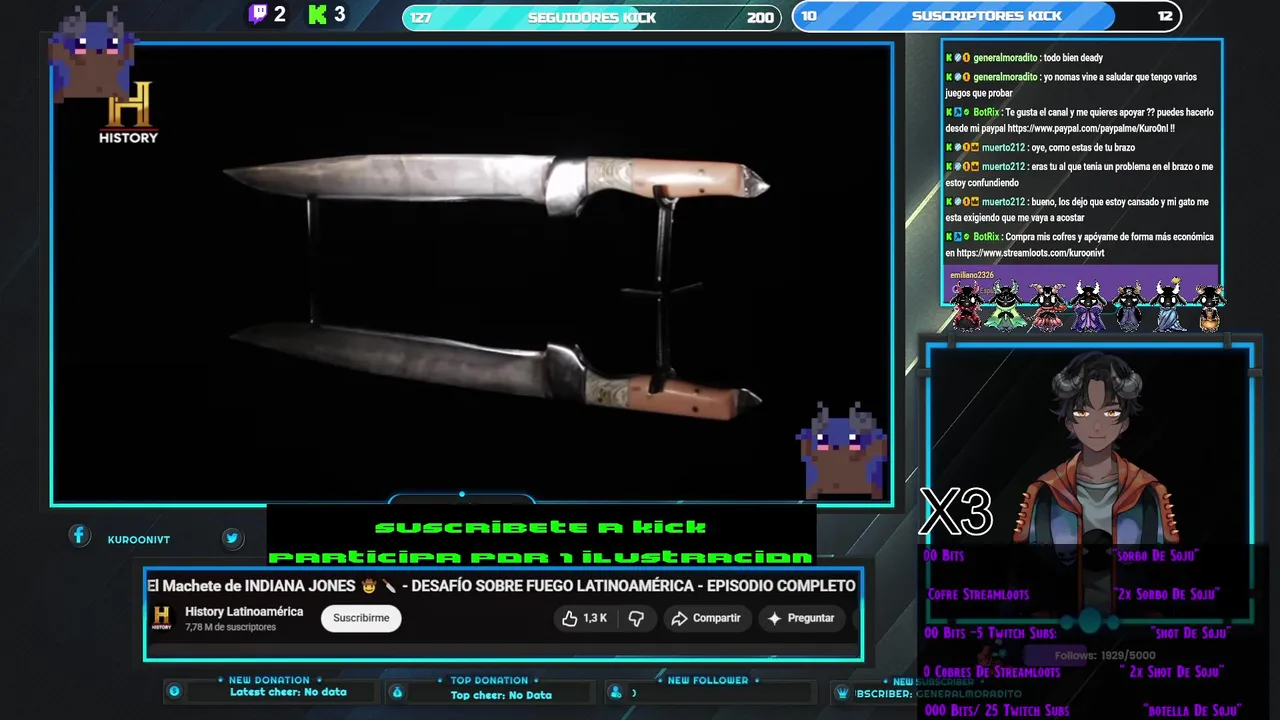Like the video with thumbs-up button

click(584, 618)
